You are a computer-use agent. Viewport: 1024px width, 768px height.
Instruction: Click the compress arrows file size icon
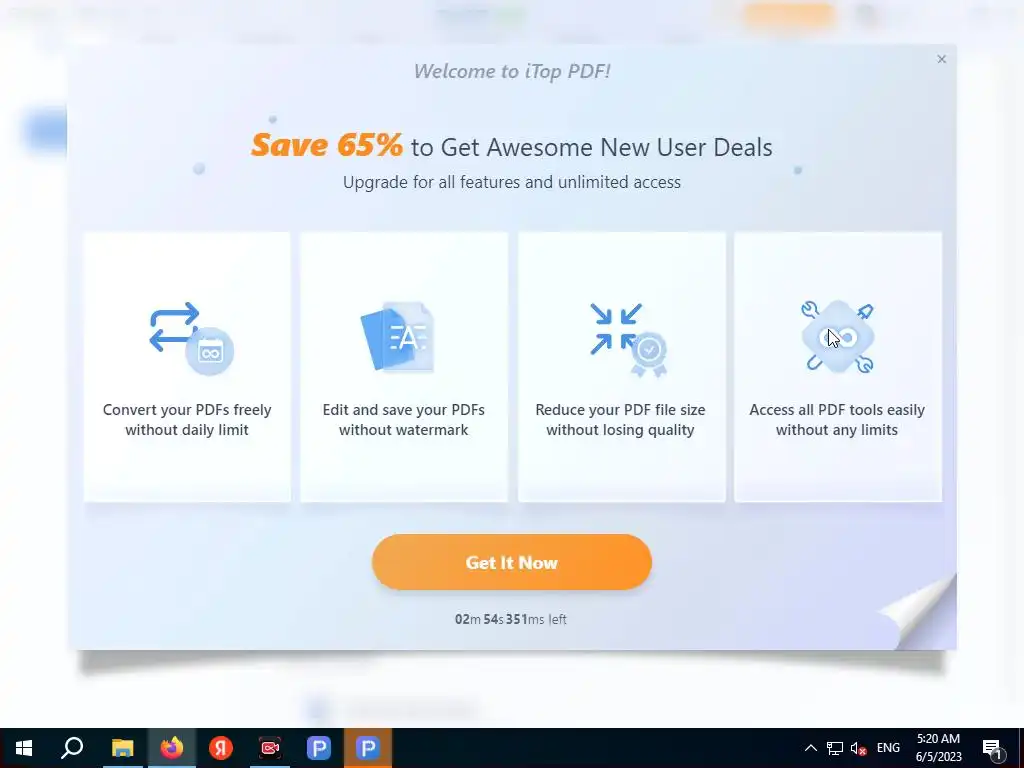coord(628,339)
